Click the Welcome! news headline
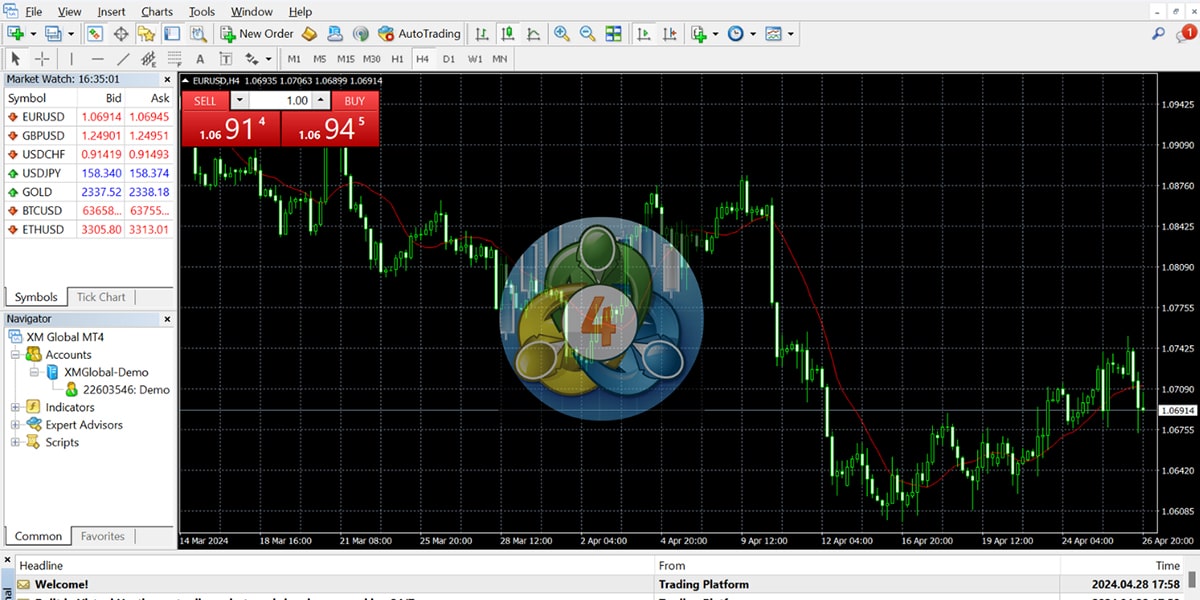Screen dimensions: 1200x600 pos(62,584)
